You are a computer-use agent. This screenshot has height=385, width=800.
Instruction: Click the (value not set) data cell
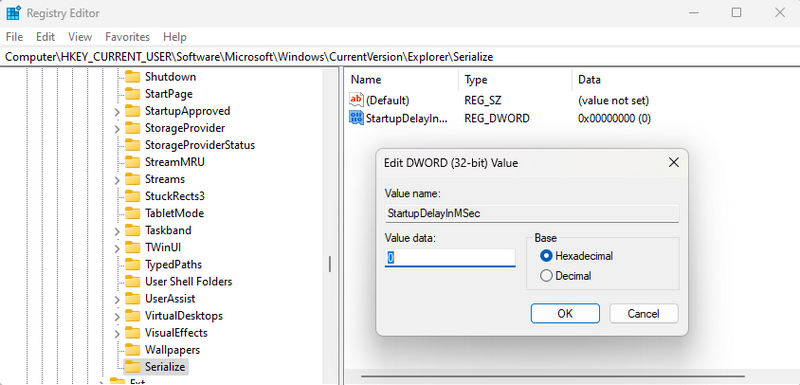pyautogui.click(x=613, y=100)
